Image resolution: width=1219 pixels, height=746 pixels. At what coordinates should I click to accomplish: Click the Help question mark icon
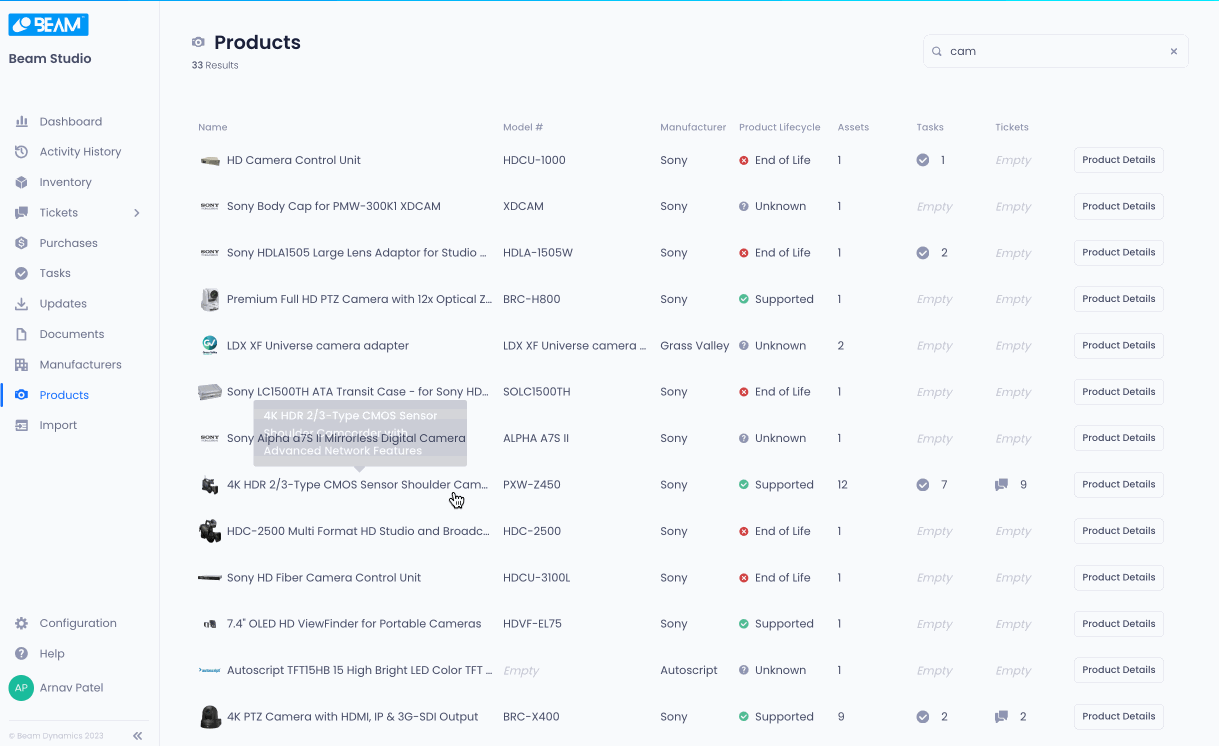pos(21,654)
